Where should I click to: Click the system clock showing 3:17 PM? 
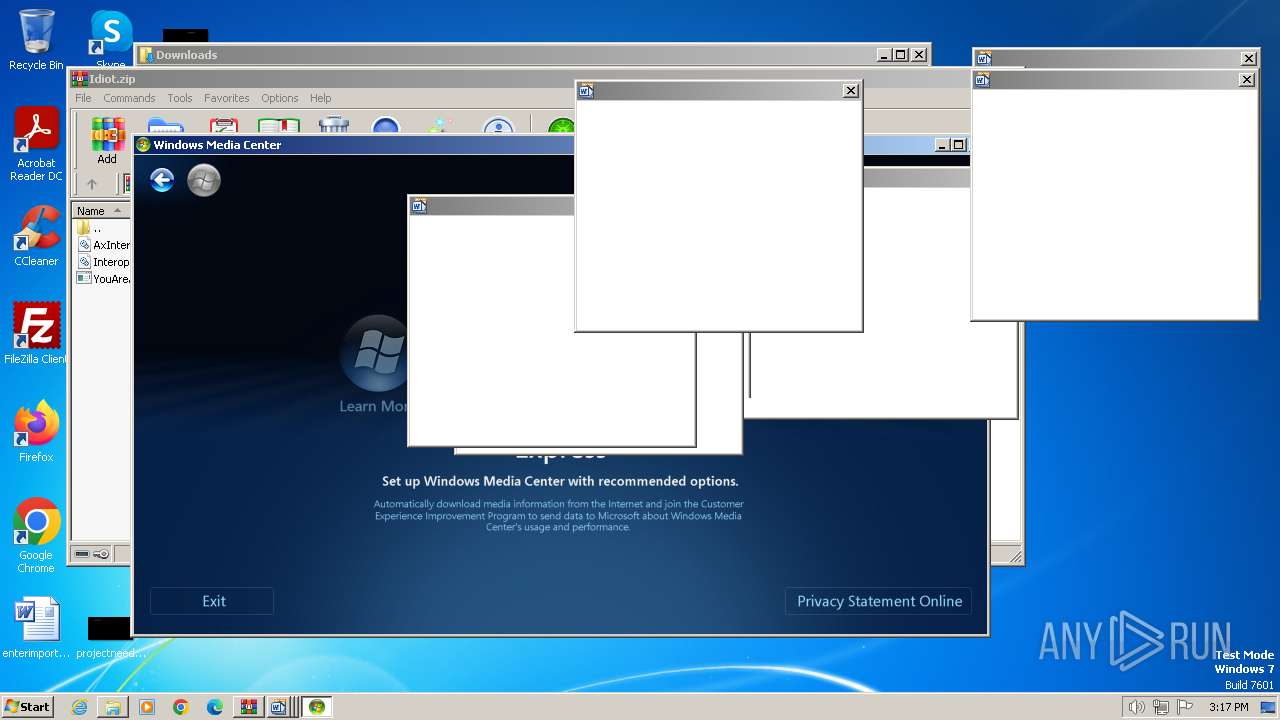(1228, 707)
